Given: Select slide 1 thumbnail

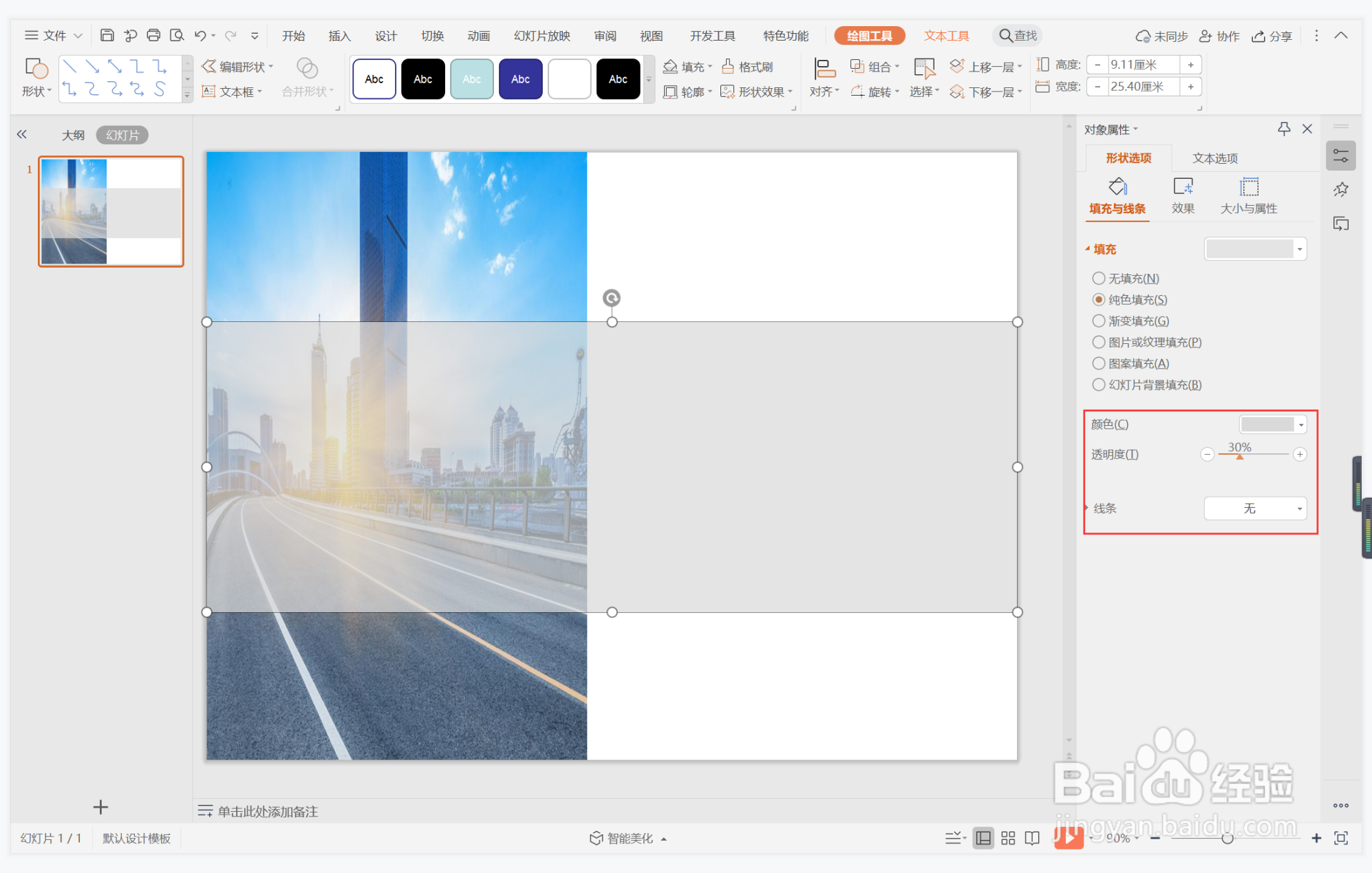Looking at the screenshot, I should [x=111, y=211].
